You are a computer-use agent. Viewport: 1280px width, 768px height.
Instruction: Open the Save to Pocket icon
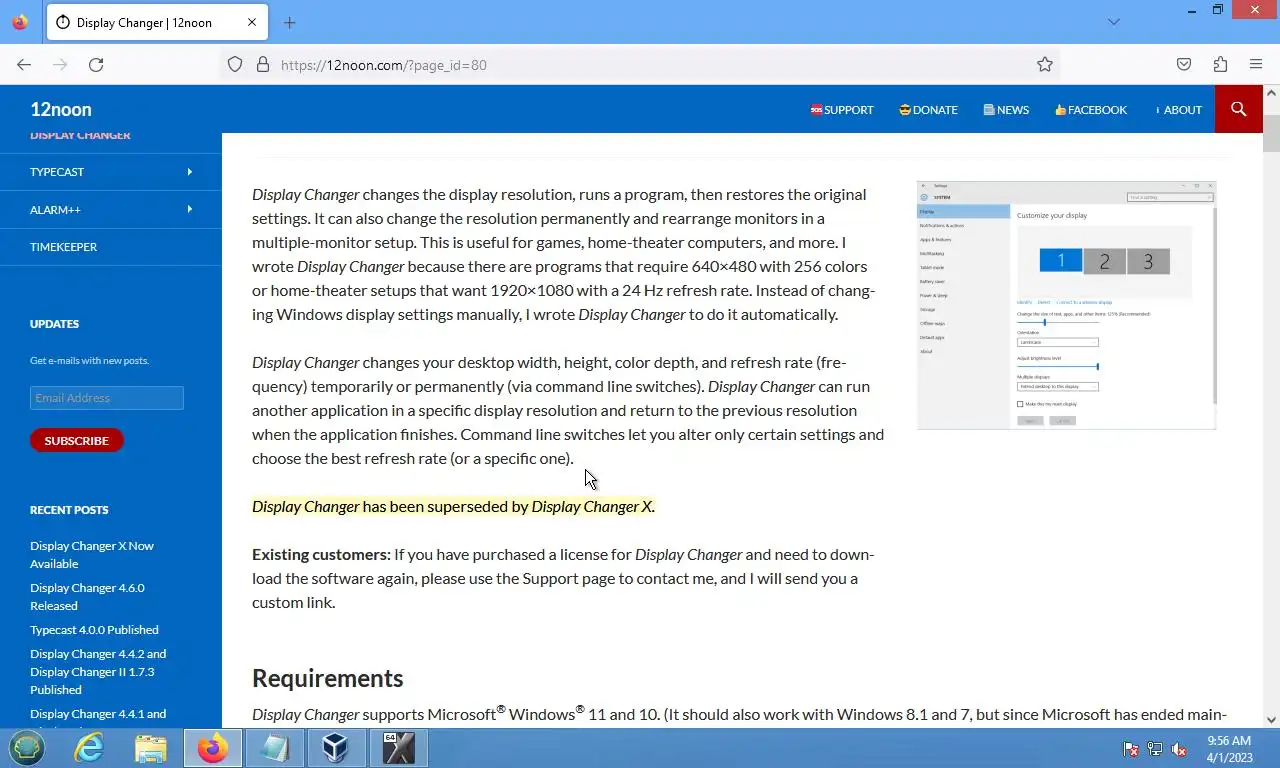point(1184,64)
